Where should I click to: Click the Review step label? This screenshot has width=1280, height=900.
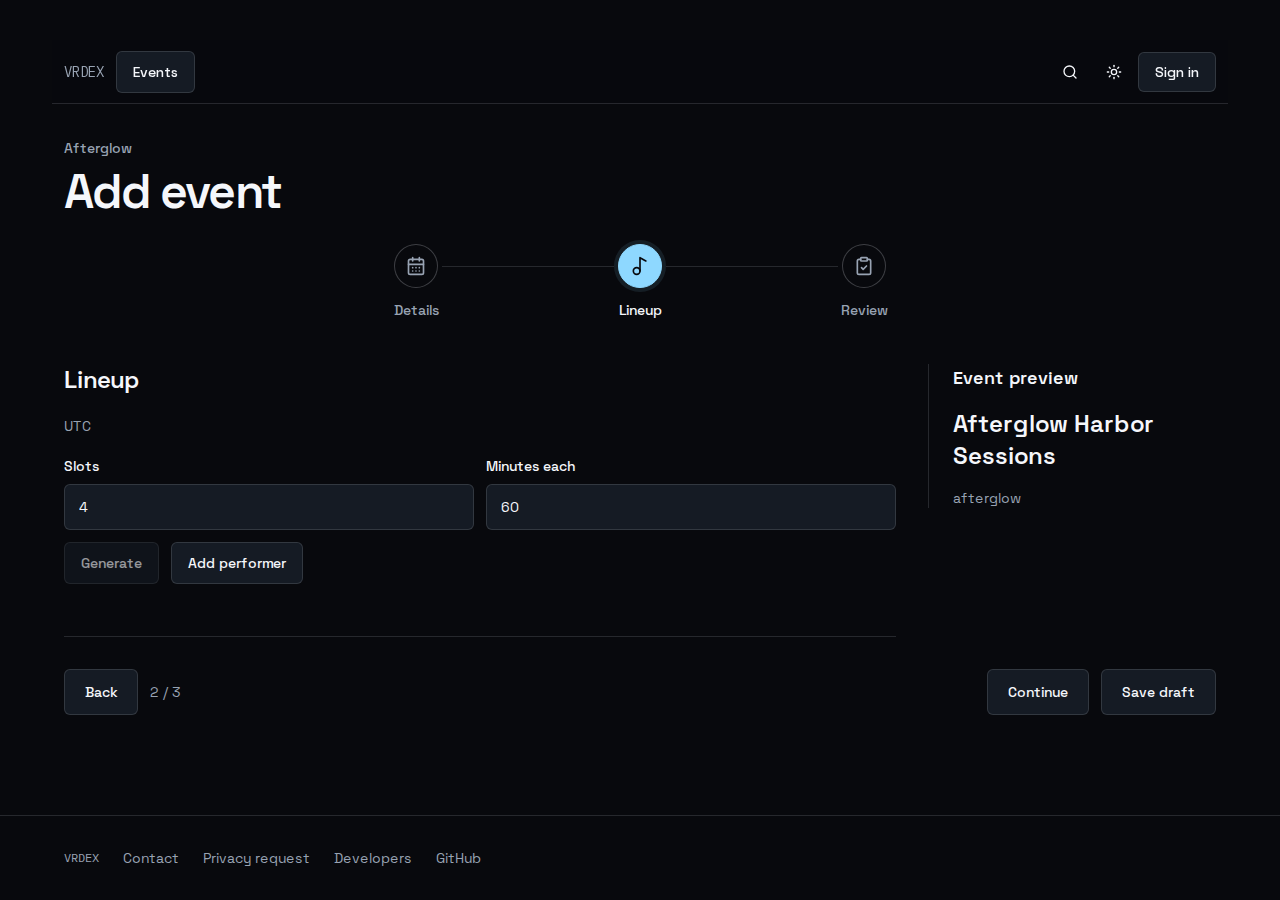tap(864, 310)
